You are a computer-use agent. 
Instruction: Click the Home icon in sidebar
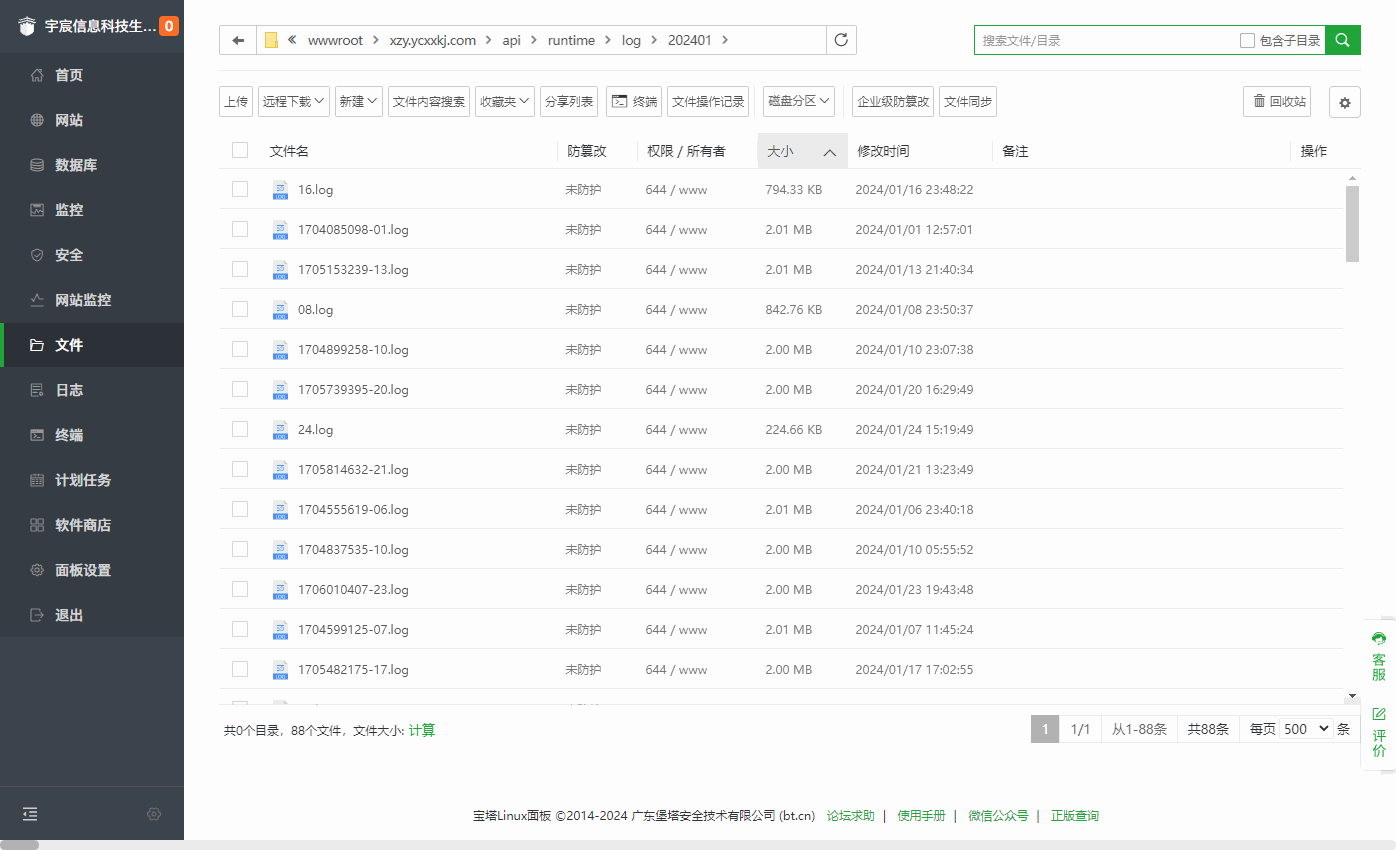pos(37,75)
